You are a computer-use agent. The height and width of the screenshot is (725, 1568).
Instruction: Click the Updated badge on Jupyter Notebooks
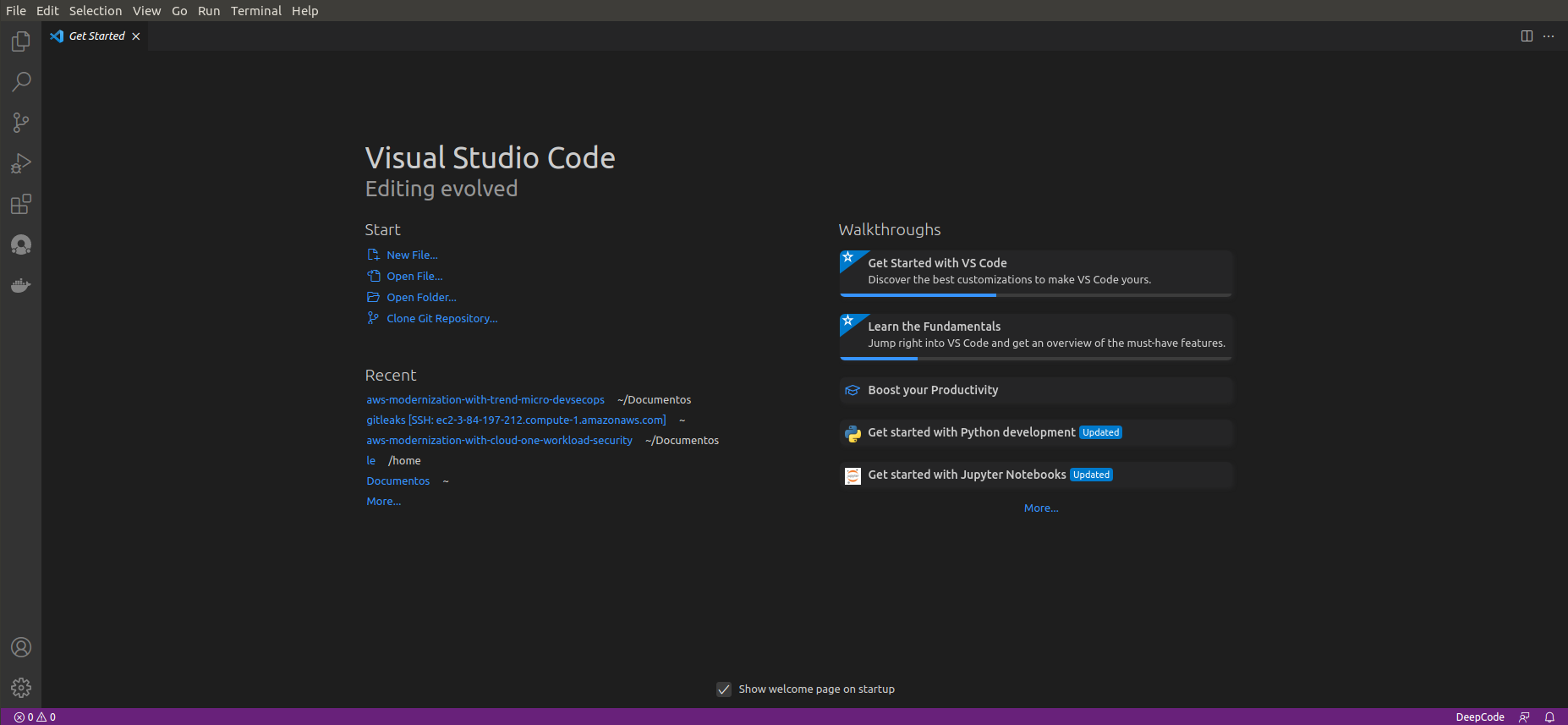1092,475
